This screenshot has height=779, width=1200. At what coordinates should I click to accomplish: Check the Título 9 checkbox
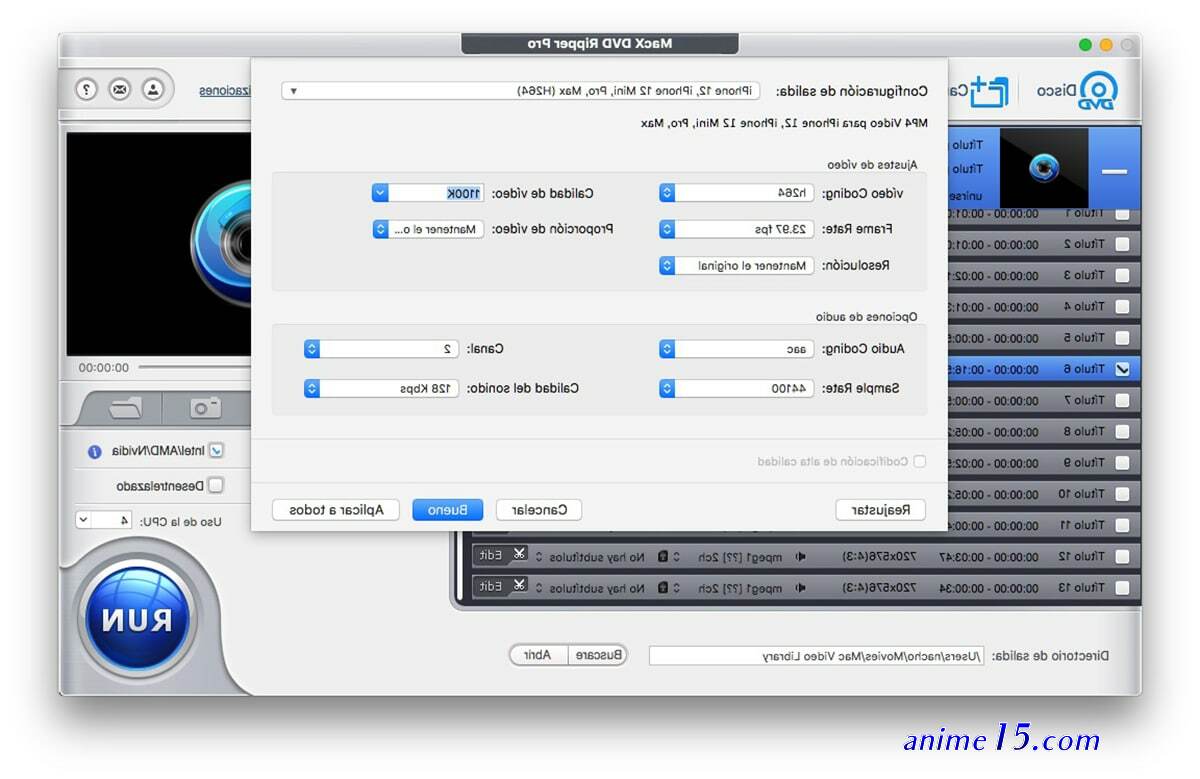pos(1122,463)
